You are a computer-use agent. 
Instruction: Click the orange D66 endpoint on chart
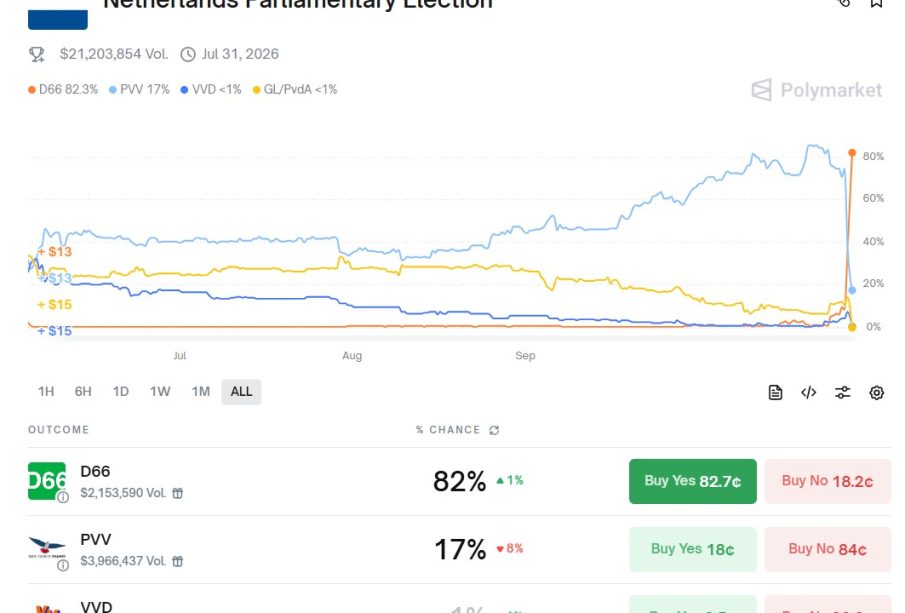(852, 153)
